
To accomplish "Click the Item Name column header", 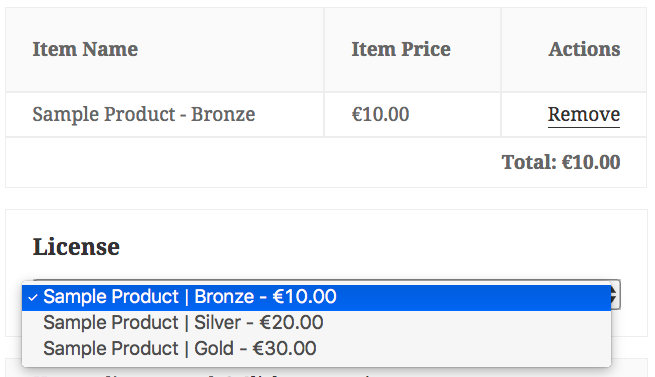I will click(x=85, y=49).
